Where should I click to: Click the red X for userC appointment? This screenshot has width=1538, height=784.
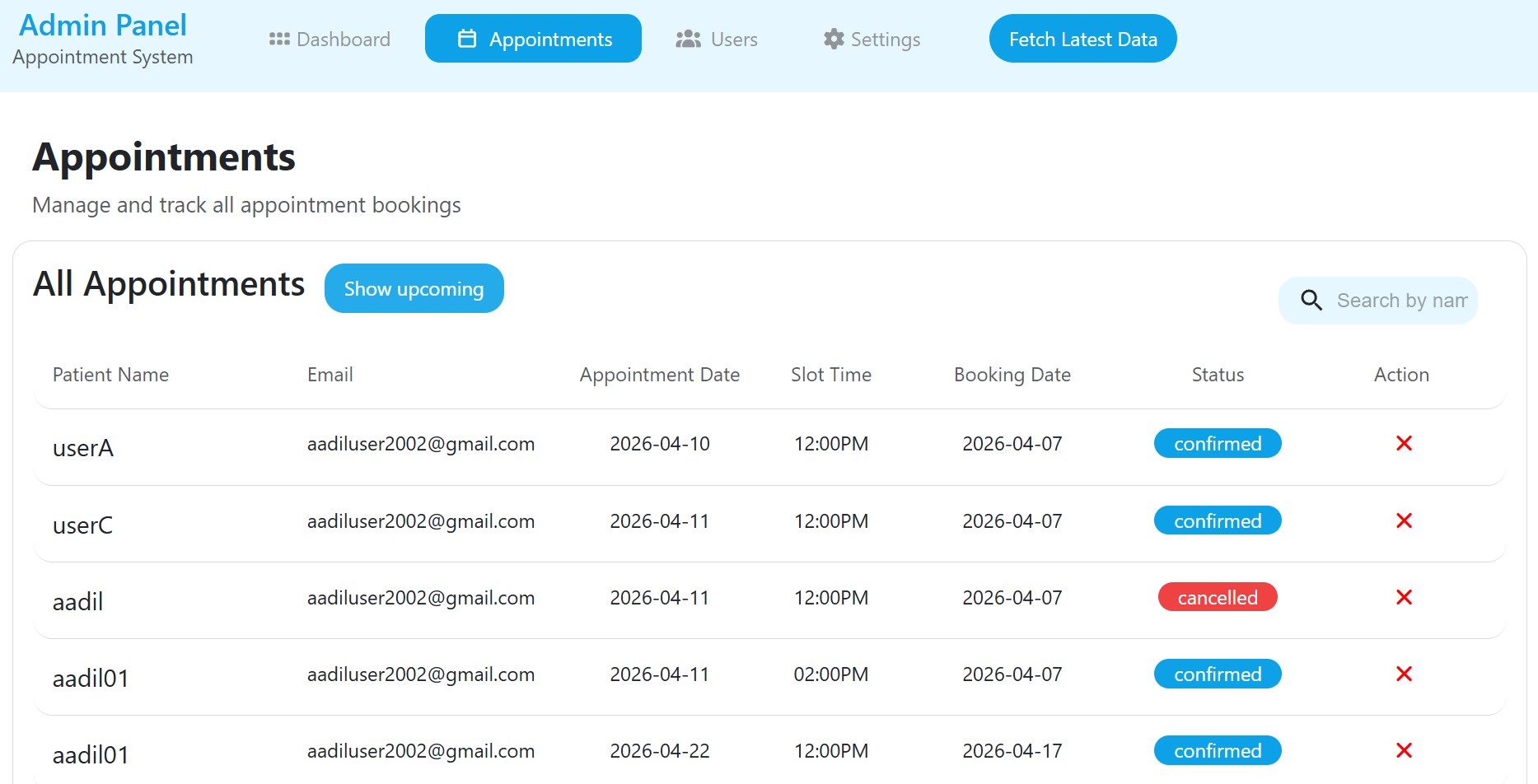point(1404,520)
